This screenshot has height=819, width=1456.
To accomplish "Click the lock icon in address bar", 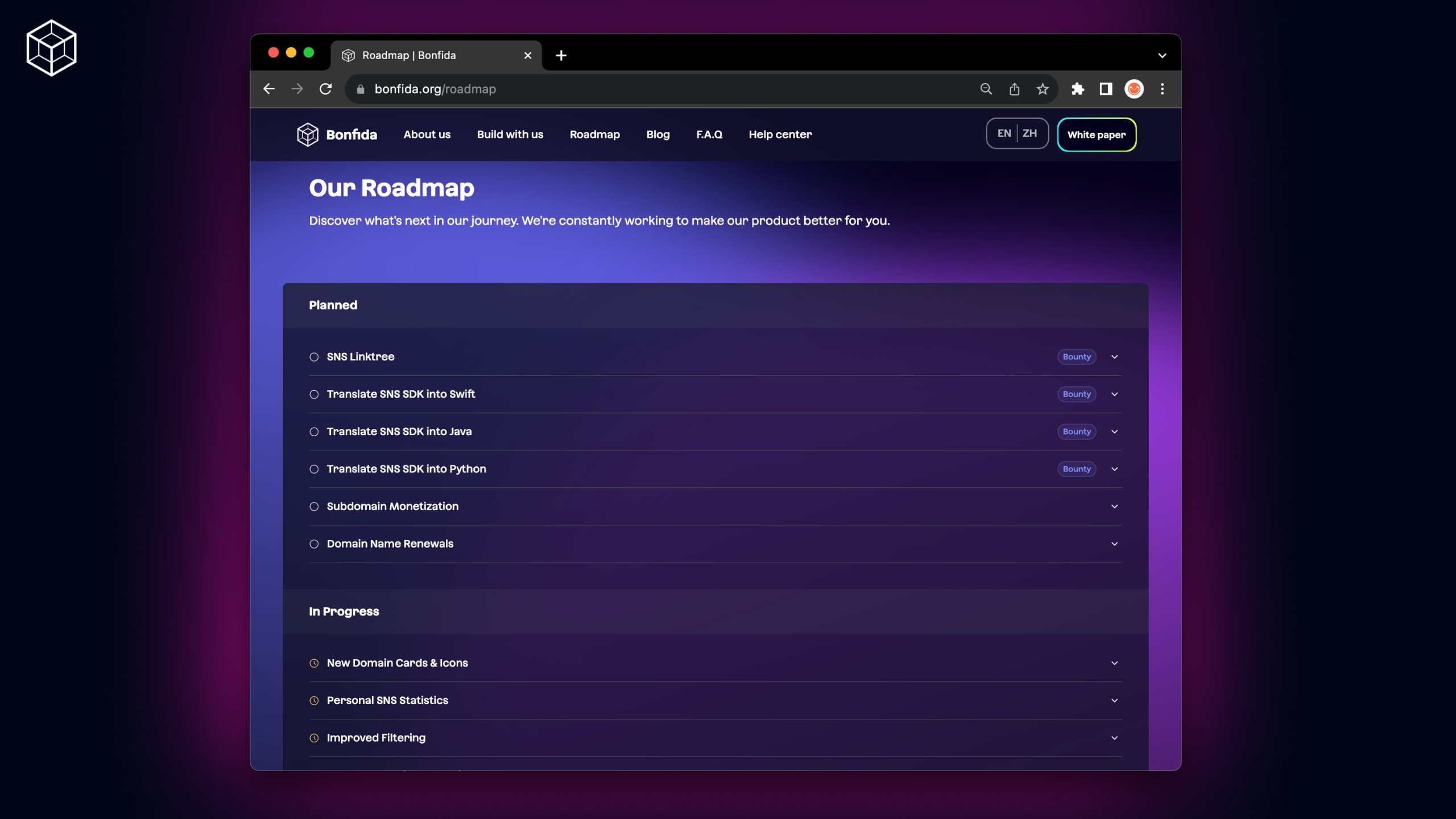I will [x=360, y=89].
